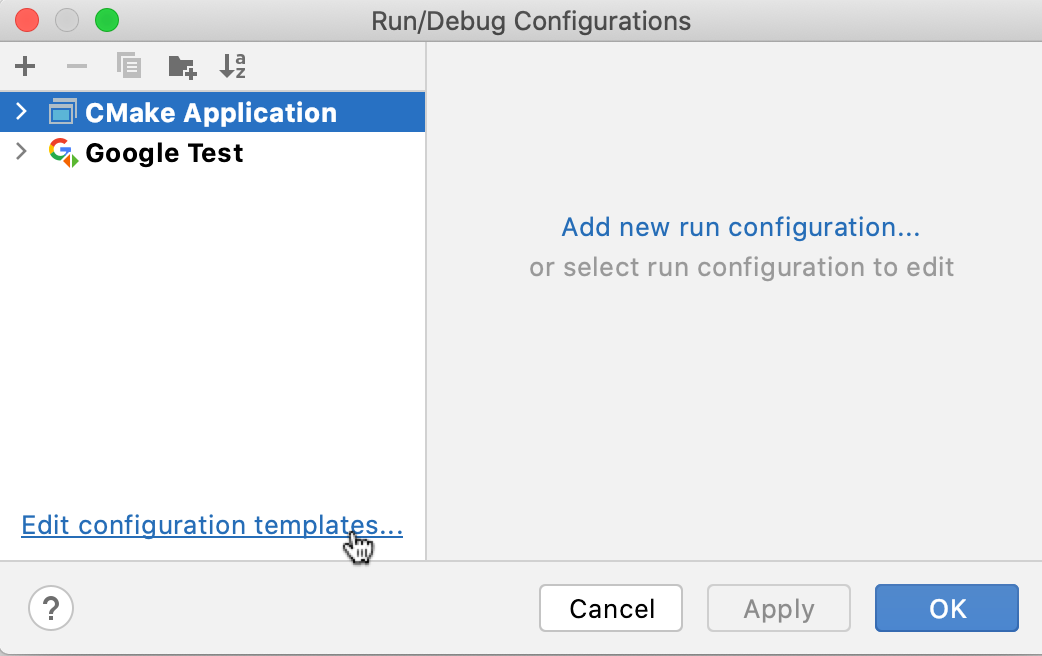Open the help button with question mark
The width and height of the screenshot is (1042, 656).
coord(51,608)
